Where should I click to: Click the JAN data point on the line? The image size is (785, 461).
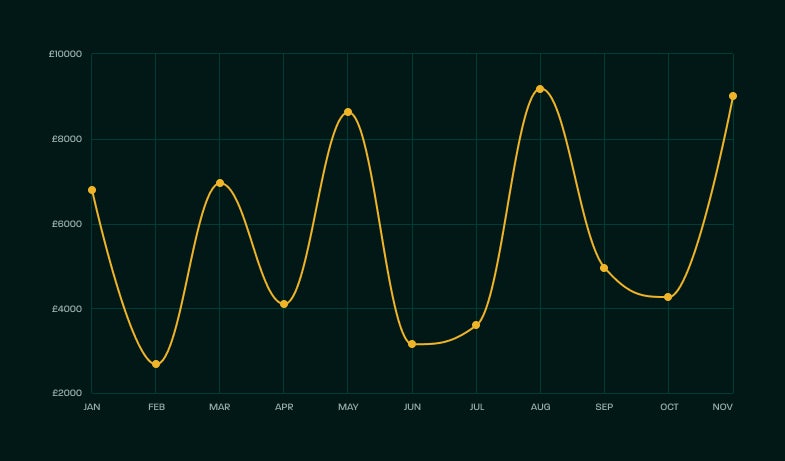click(92, 190)
